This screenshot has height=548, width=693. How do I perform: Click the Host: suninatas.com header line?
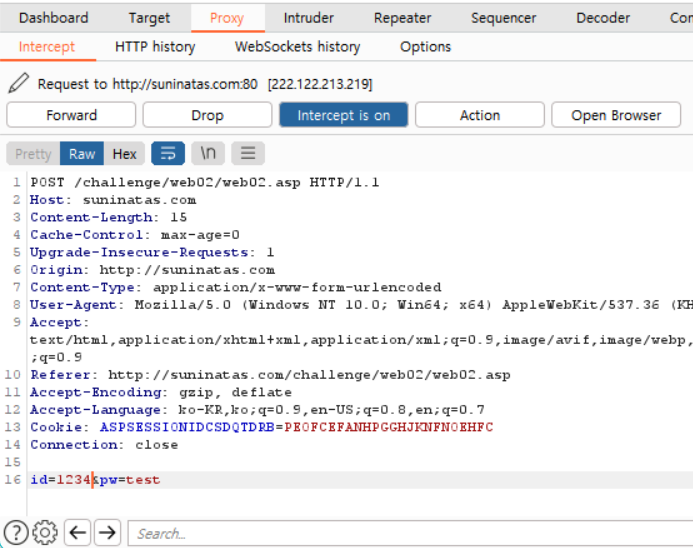[113, 200]
